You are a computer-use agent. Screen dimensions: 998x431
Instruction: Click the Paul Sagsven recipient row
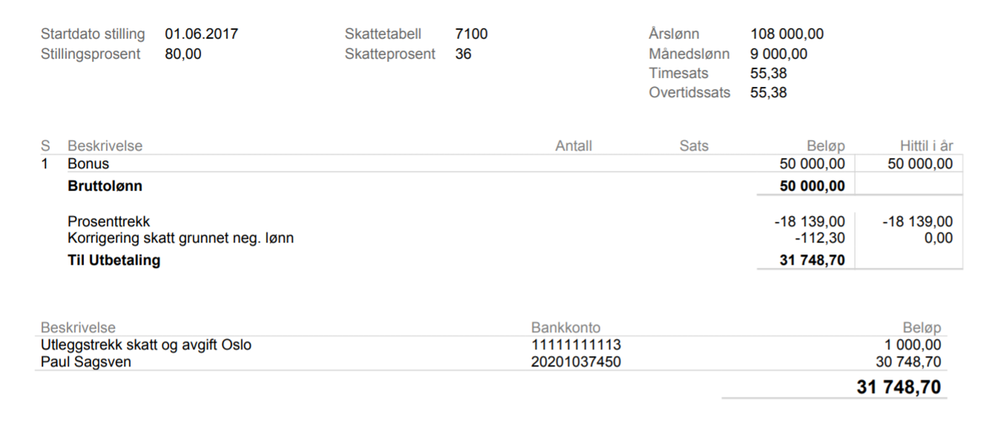tap(86, 362)
